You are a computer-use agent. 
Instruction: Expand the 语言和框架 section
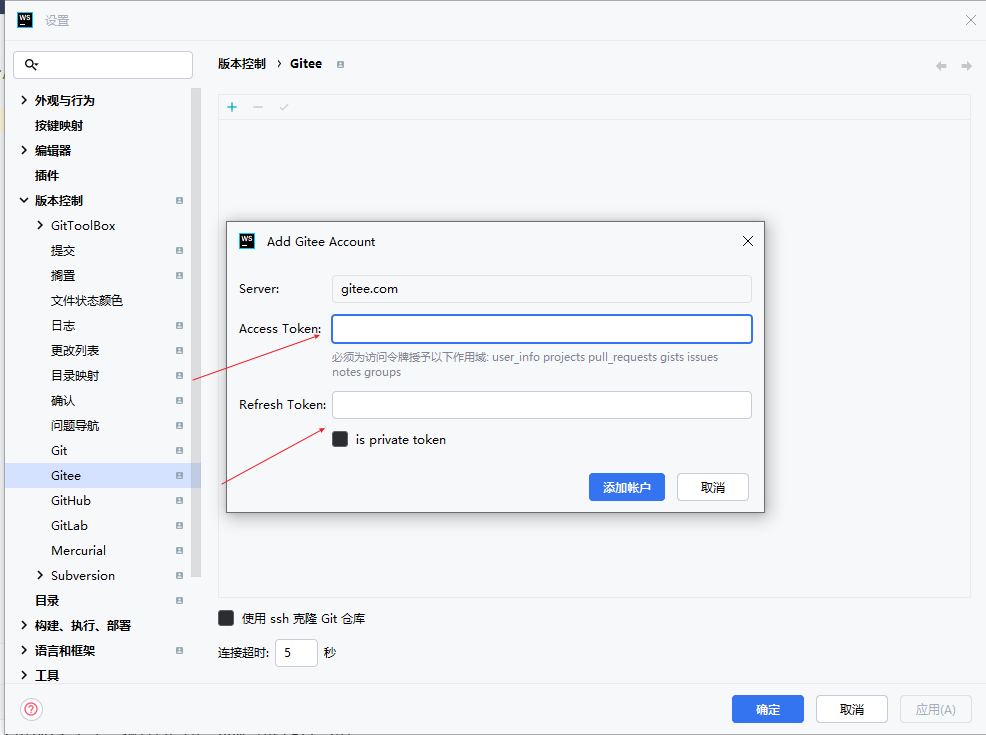pyautogui.click(x=24, y=650)
